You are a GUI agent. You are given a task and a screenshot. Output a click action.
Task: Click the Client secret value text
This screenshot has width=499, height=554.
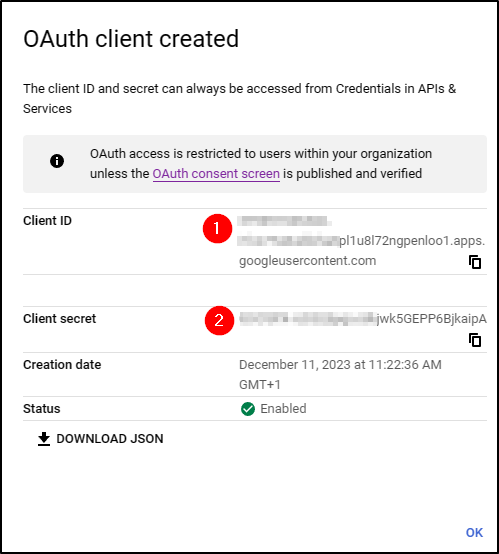[363, 318]
